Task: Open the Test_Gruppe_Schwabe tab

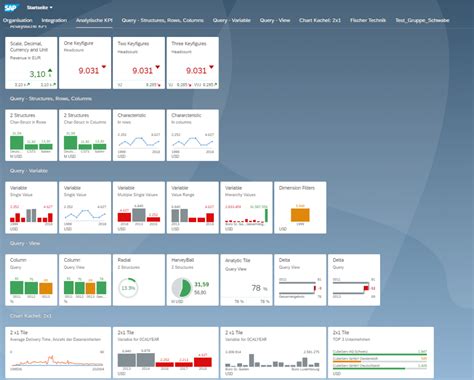Action: (x=422, y=20)
